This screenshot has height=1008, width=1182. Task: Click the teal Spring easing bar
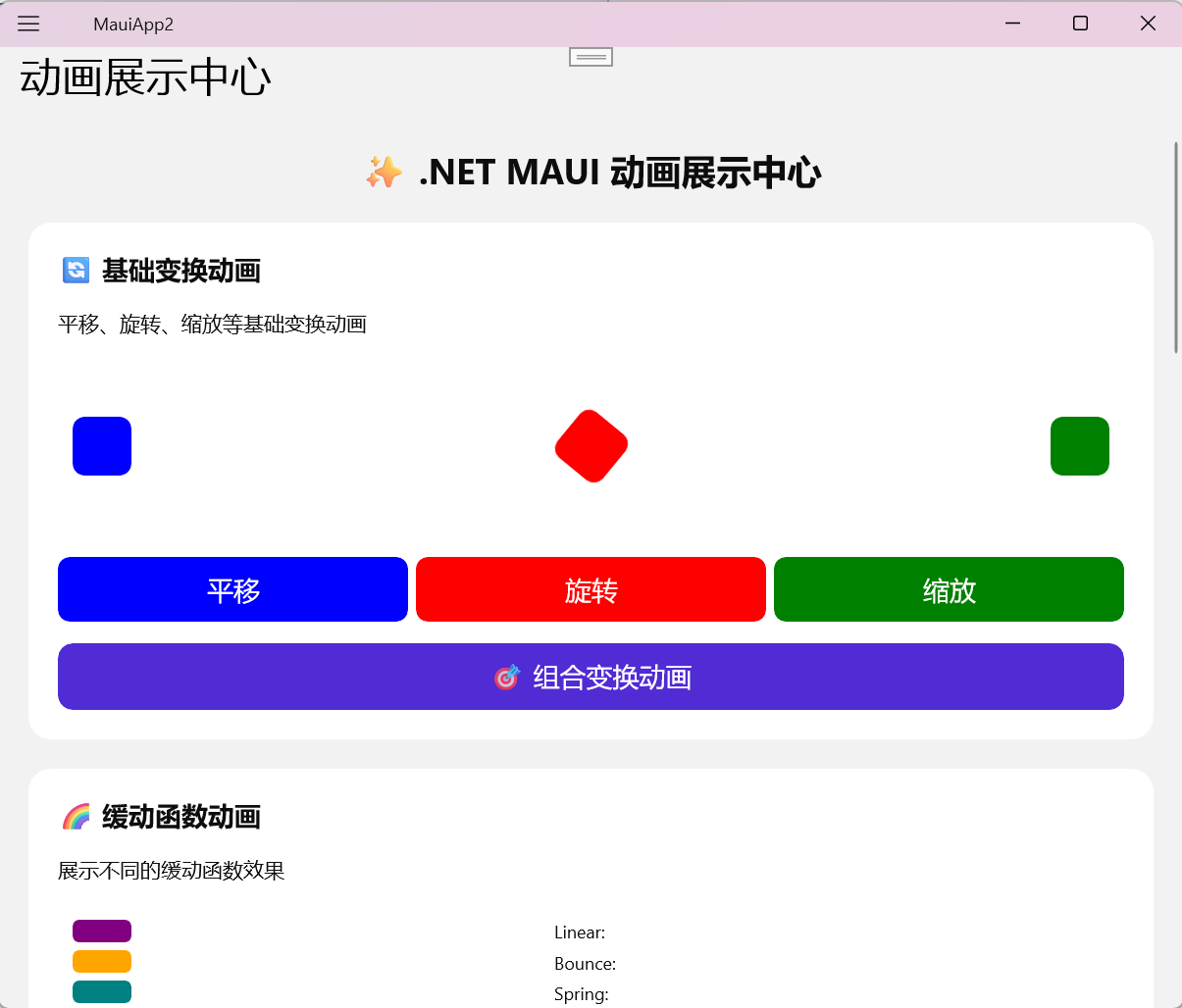coord(102,991)
